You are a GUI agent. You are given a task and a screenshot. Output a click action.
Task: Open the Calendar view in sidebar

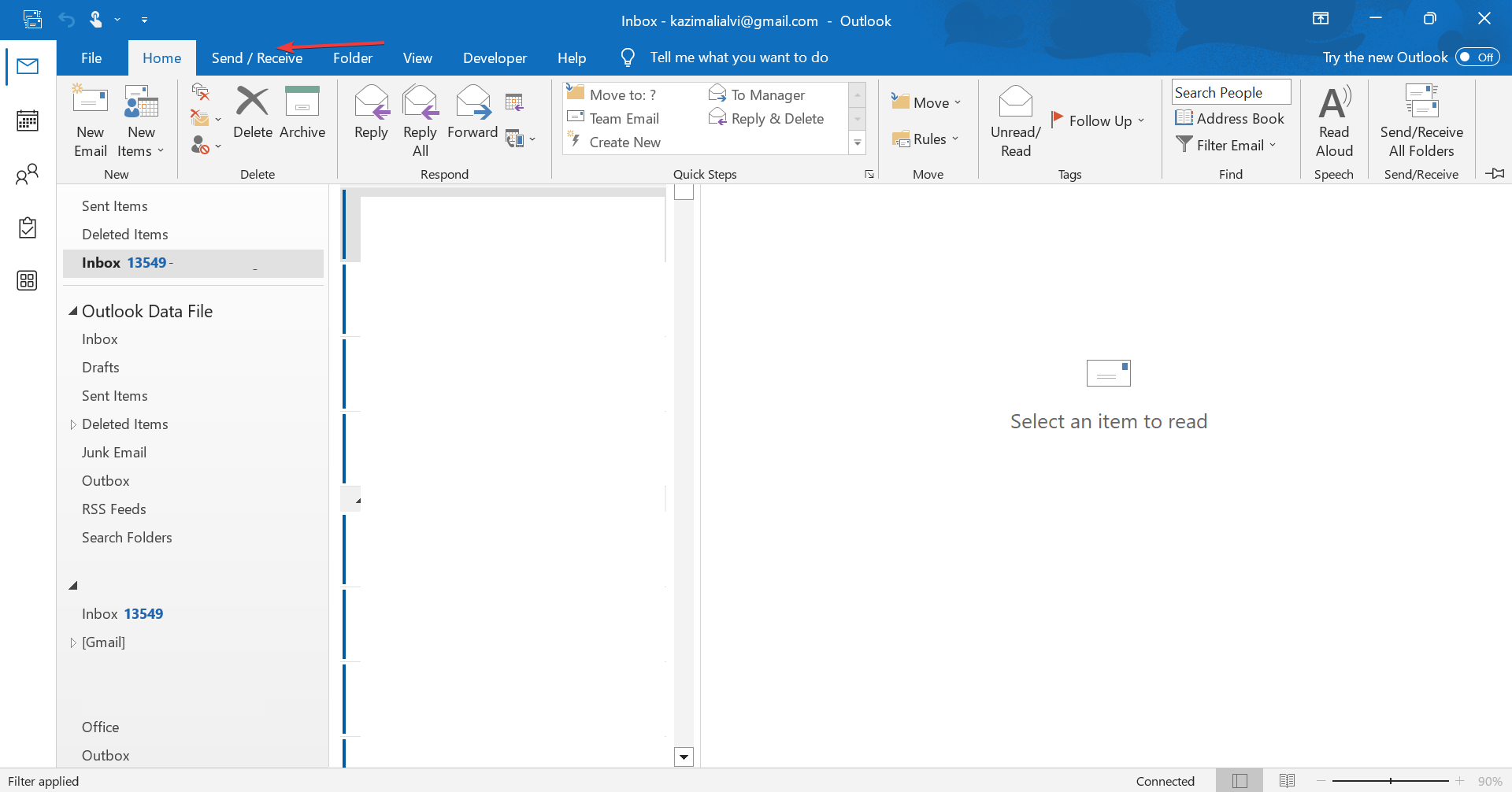[x=28, y=120]
